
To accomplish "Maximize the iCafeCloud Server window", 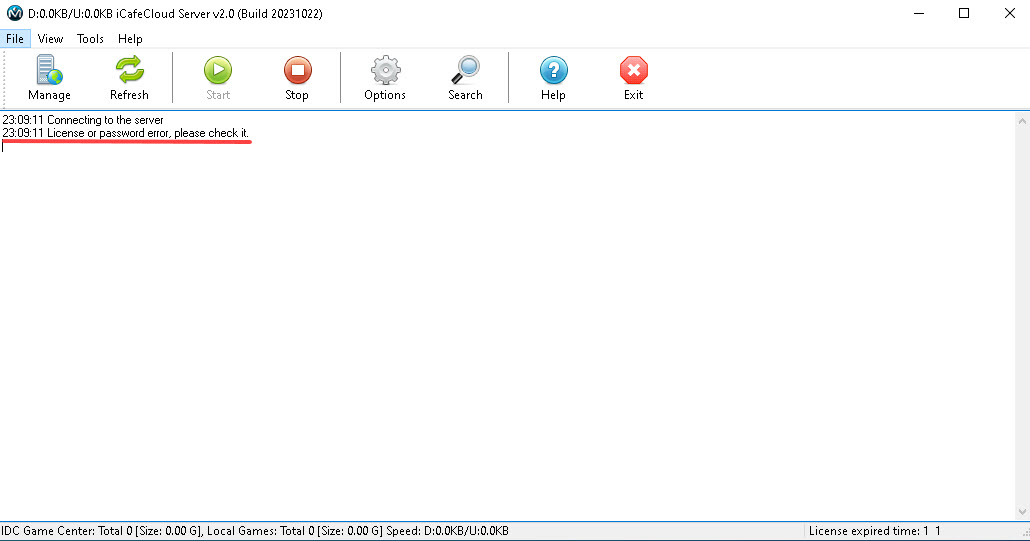I will 964,14.
